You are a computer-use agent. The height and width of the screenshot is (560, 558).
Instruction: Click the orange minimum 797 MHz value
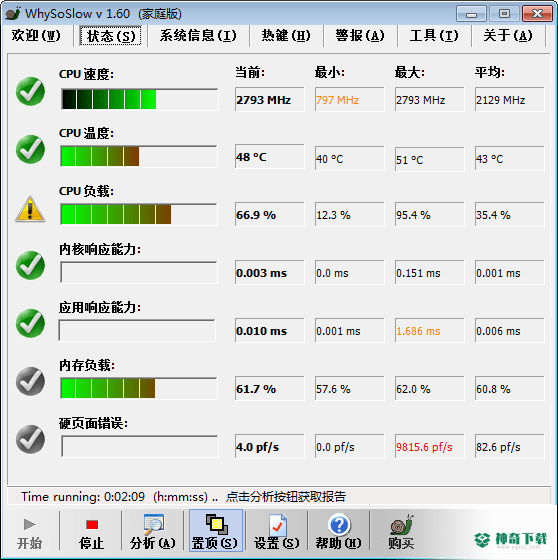[x=350, y=99]
